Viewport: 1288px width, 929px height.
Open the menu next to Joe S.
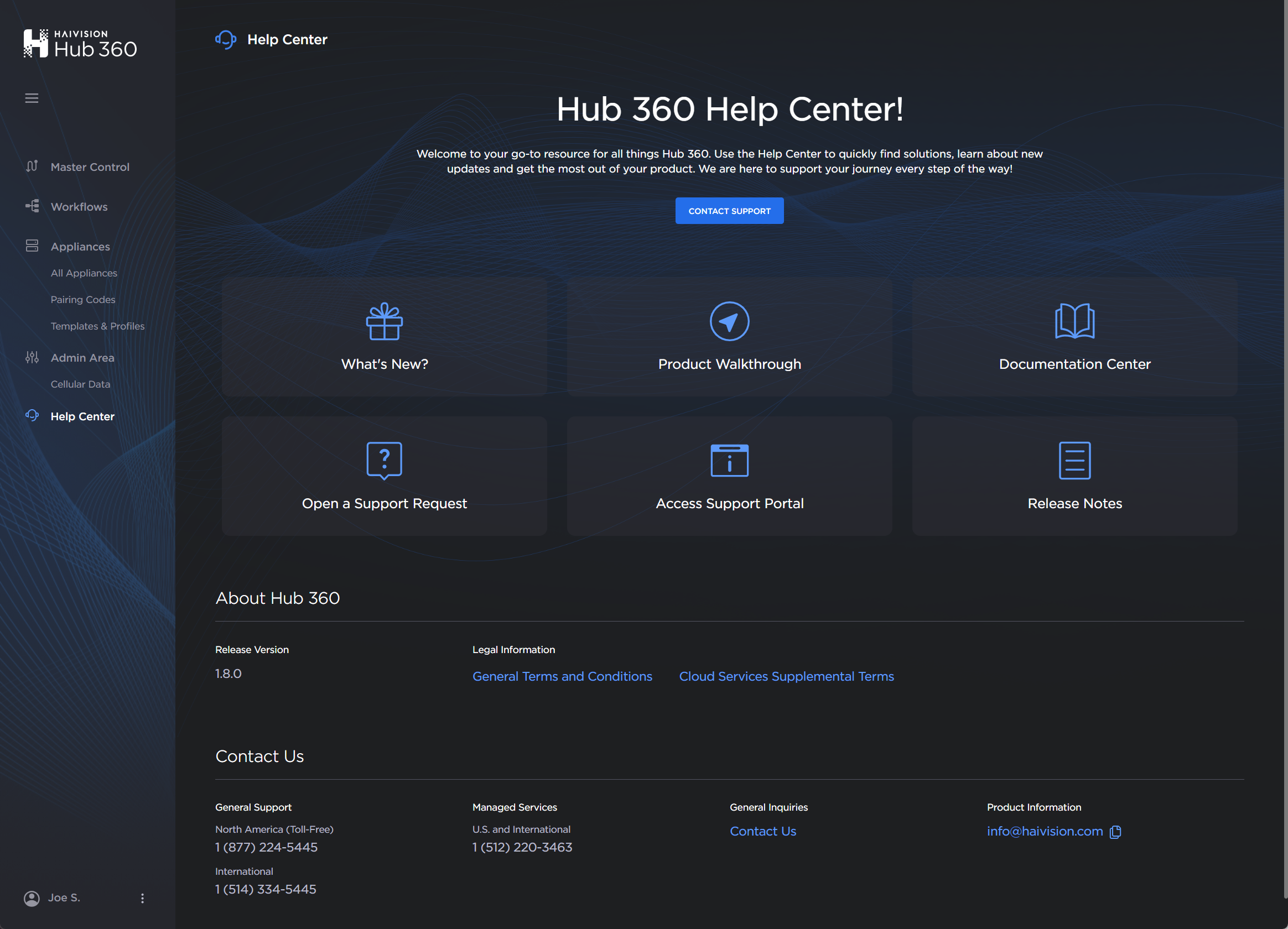[x=143, y=898]
